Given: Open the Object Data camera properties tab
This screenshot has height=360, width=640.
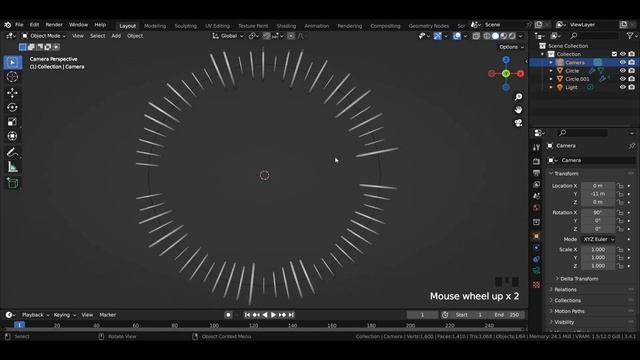Looking at the screenshot, I should (536, 270).
